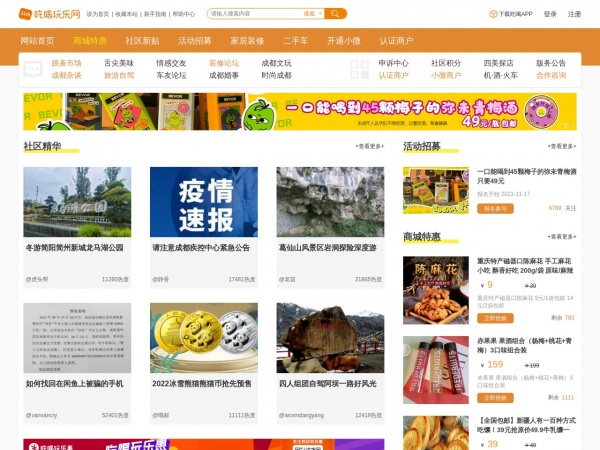Open post 四人组团自驾阿坝一路好风光

pos(328,384)
